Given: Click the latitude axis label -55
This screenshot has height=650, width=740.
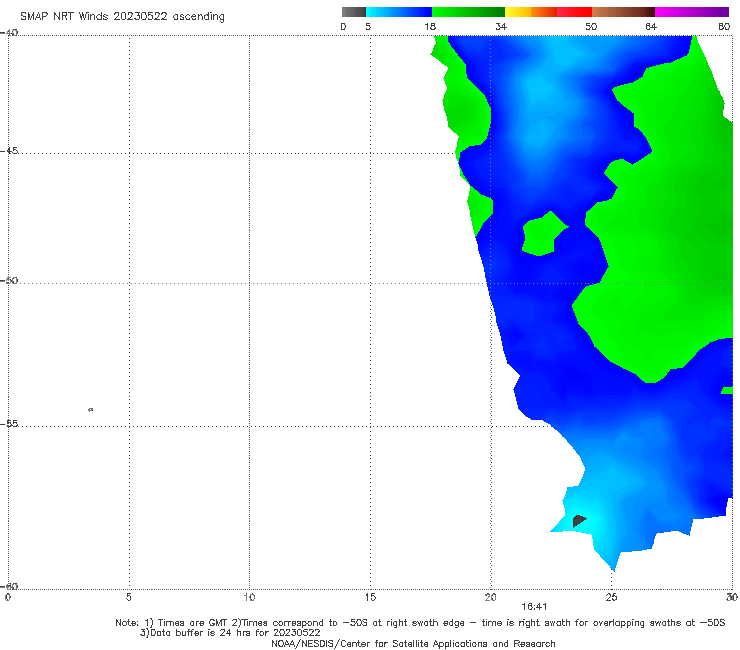Looking at the screenshot, I should [9, 424].
